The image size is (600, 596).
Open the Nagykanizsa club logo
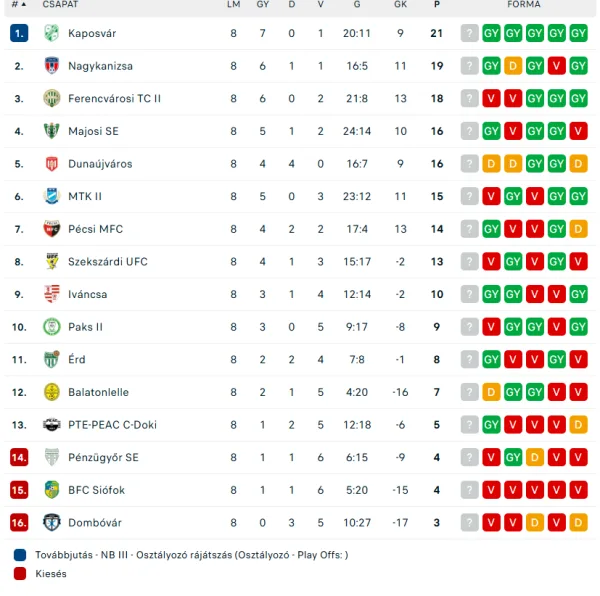[x=51, y=66]
